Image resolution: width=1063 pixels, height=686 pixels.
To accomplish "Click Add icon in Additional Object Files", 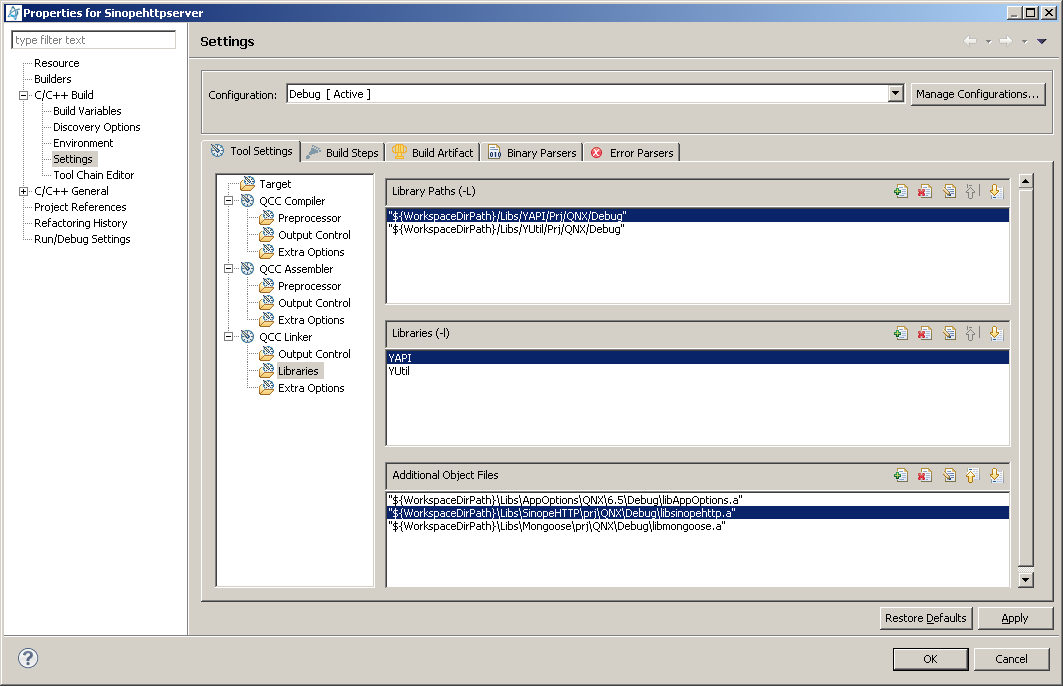I will point(901,476).
